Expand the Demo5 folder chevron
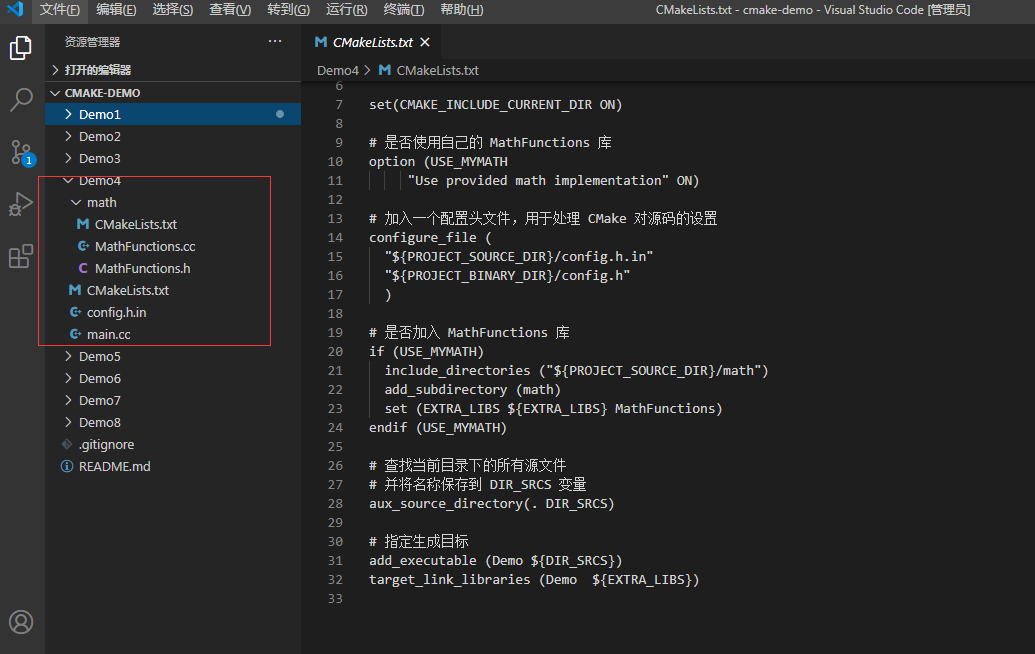 [68, 356]
